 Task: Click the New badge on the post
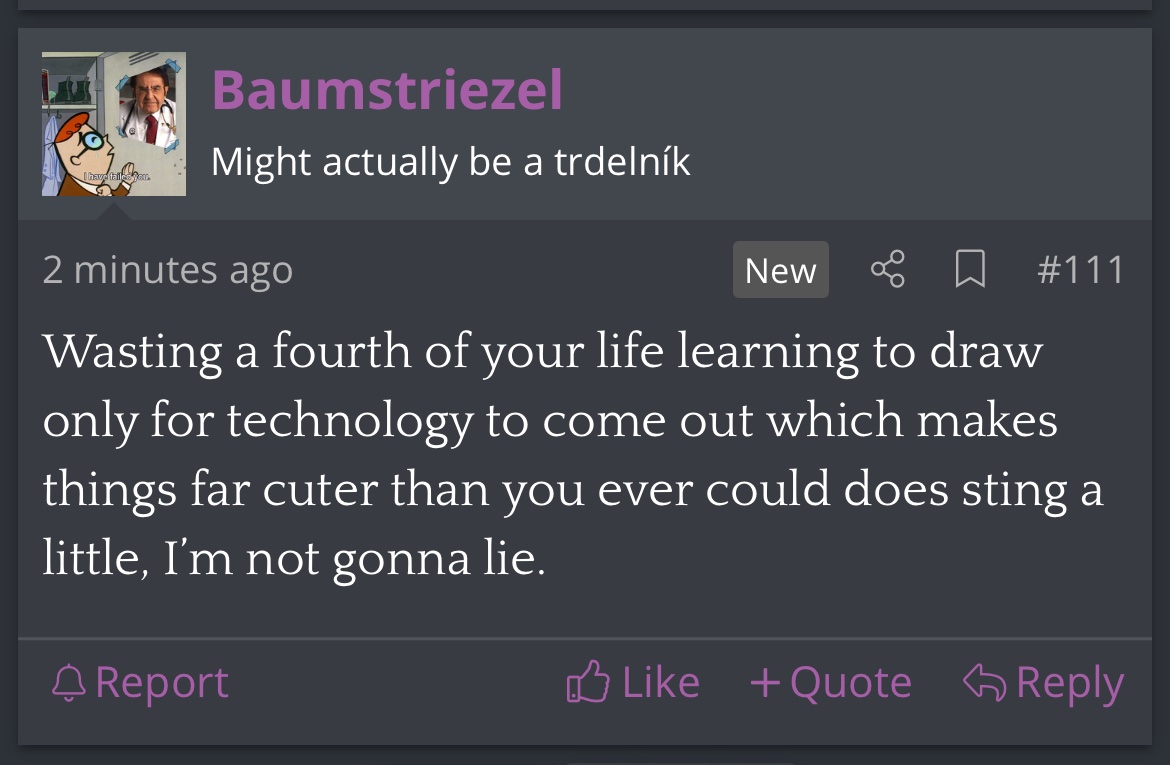pos(780,270)
